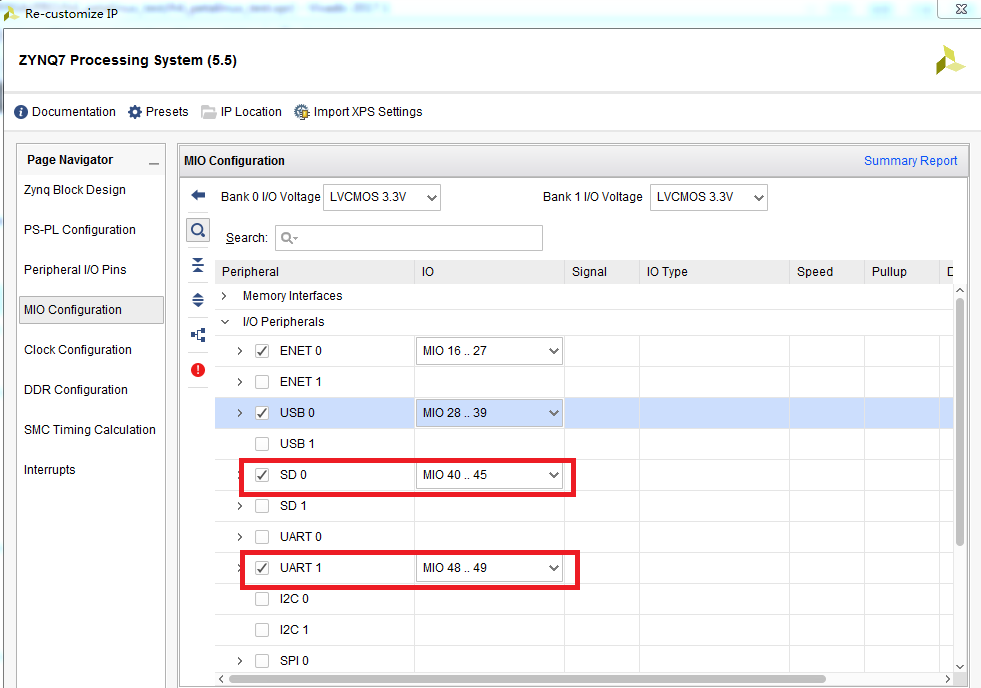Screen dimensions: 981x688
Task: Open SD 0 MIO 40 .. 45 dropdown
Action: [x=489, y=475]
